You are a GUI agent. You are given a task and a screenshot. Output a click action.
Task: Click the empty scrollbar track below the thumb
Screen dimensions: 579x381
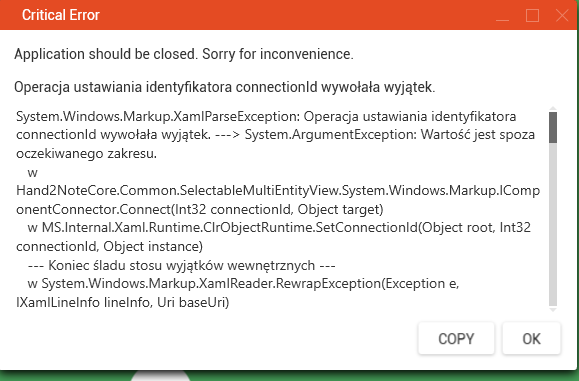pyautogui.click(x=553, y=224)
